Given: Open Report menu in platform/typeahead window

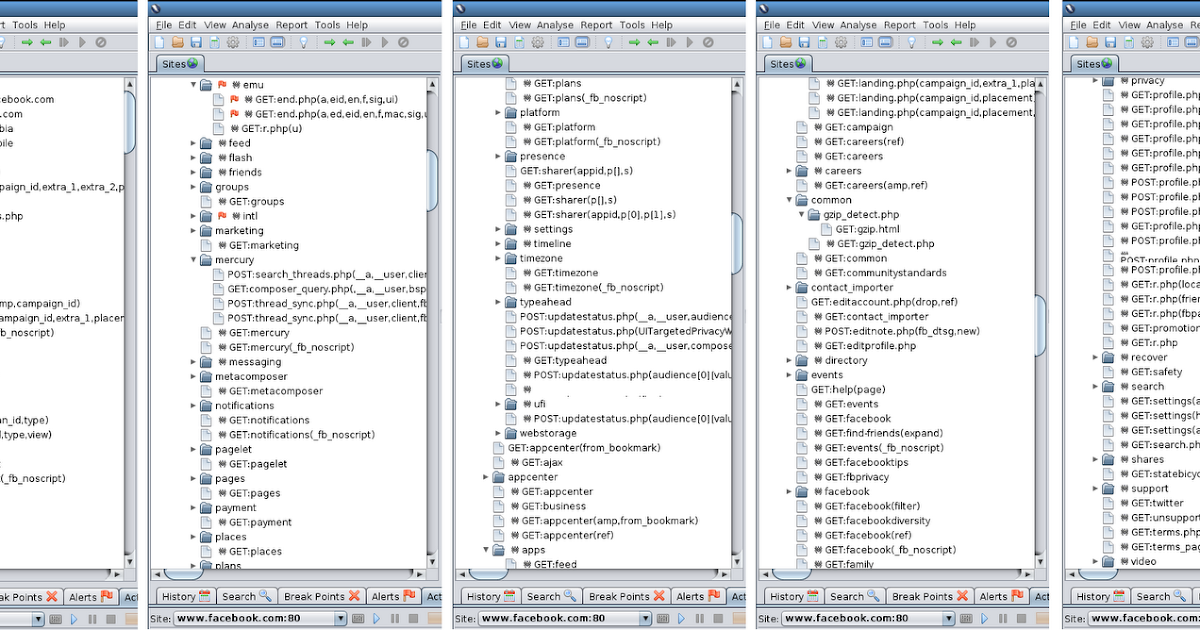Looking at the screenshot, I should coord(597,25).
